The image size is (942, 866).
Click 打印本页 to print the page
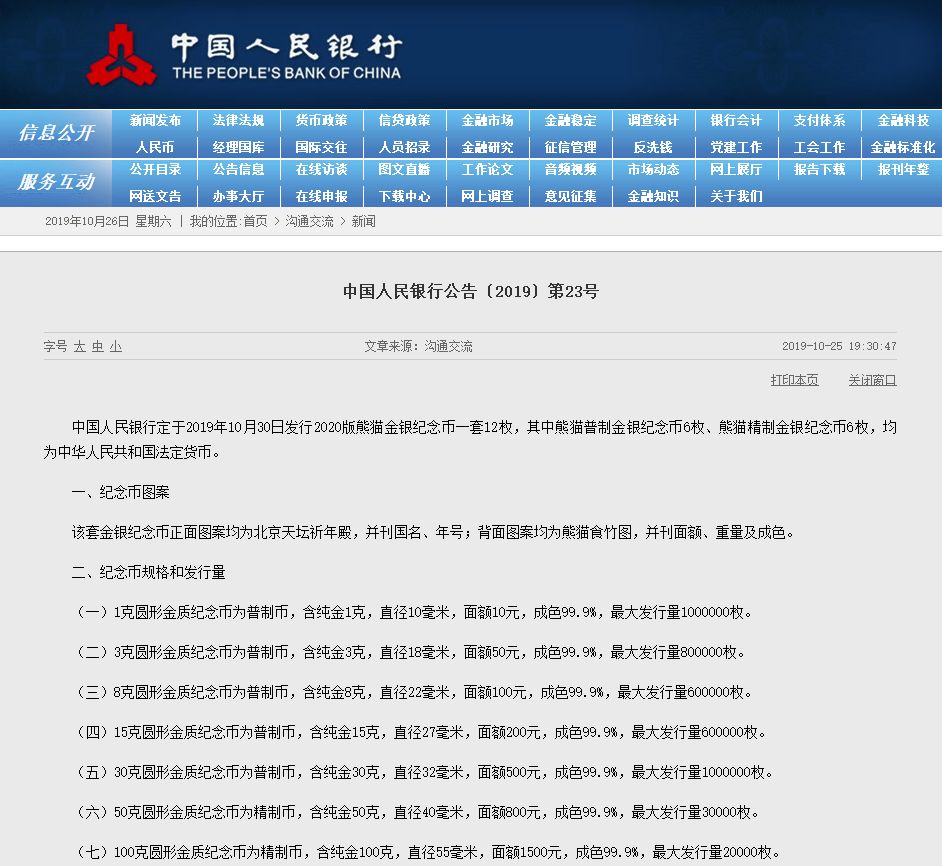(x=794, y=380)
